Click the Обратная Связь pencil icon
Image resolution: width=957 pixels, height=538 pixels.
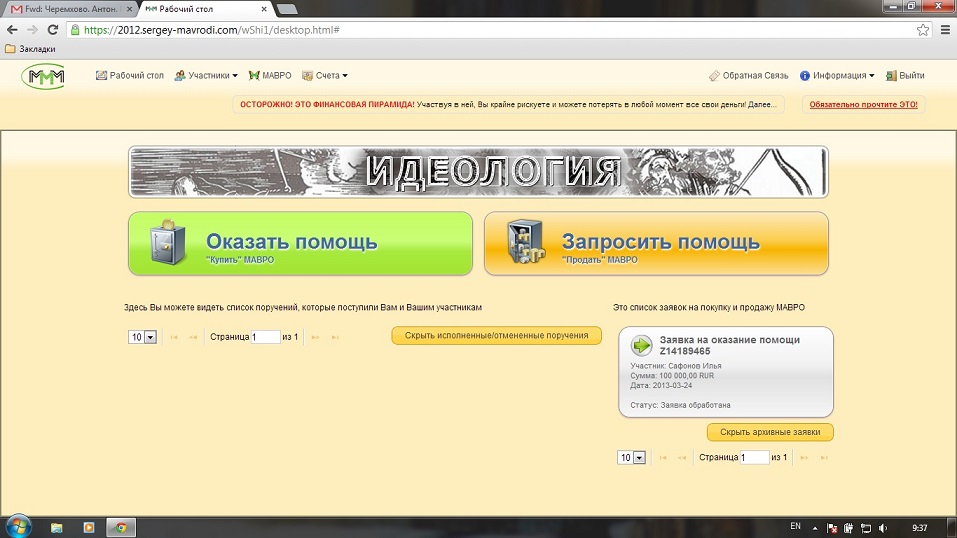[714, 76]
